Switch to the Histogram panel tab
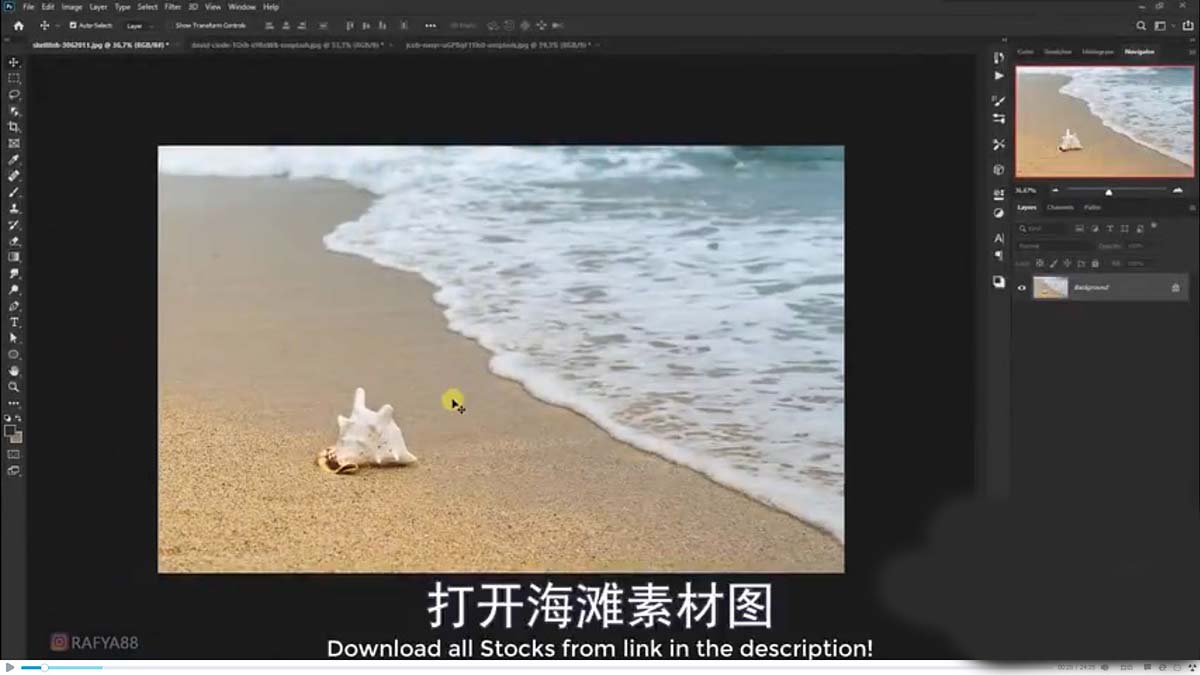 tap(1096, 52)
